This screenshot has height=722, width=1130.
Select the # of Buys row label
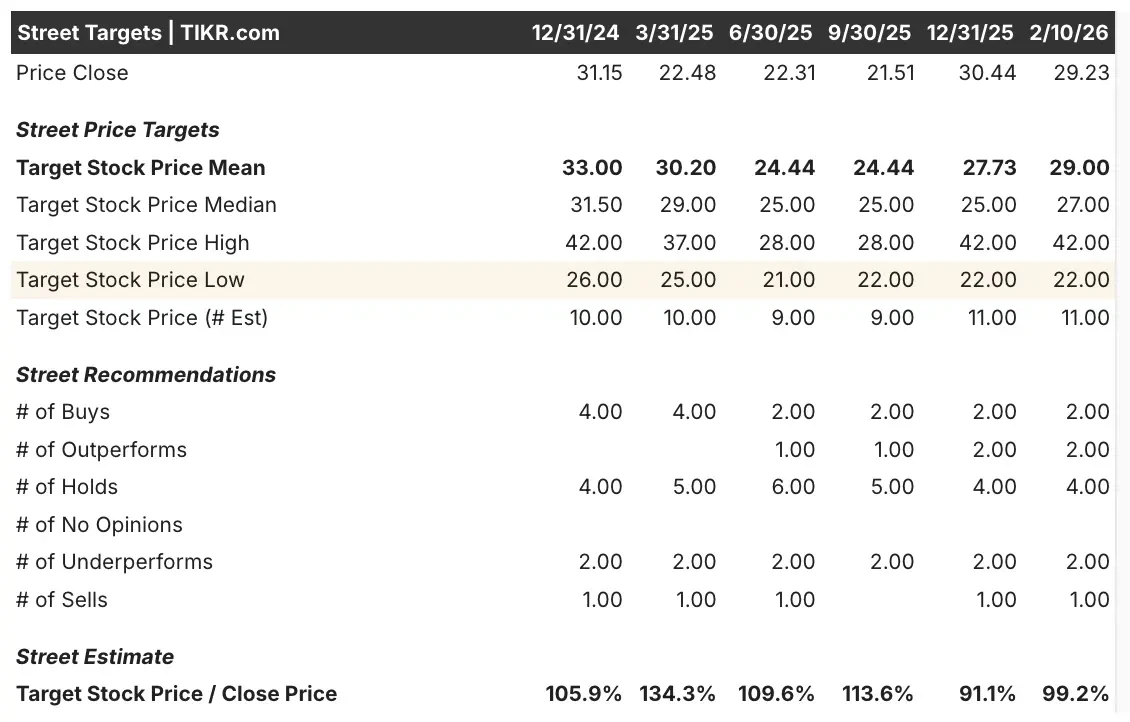[63, 412]
